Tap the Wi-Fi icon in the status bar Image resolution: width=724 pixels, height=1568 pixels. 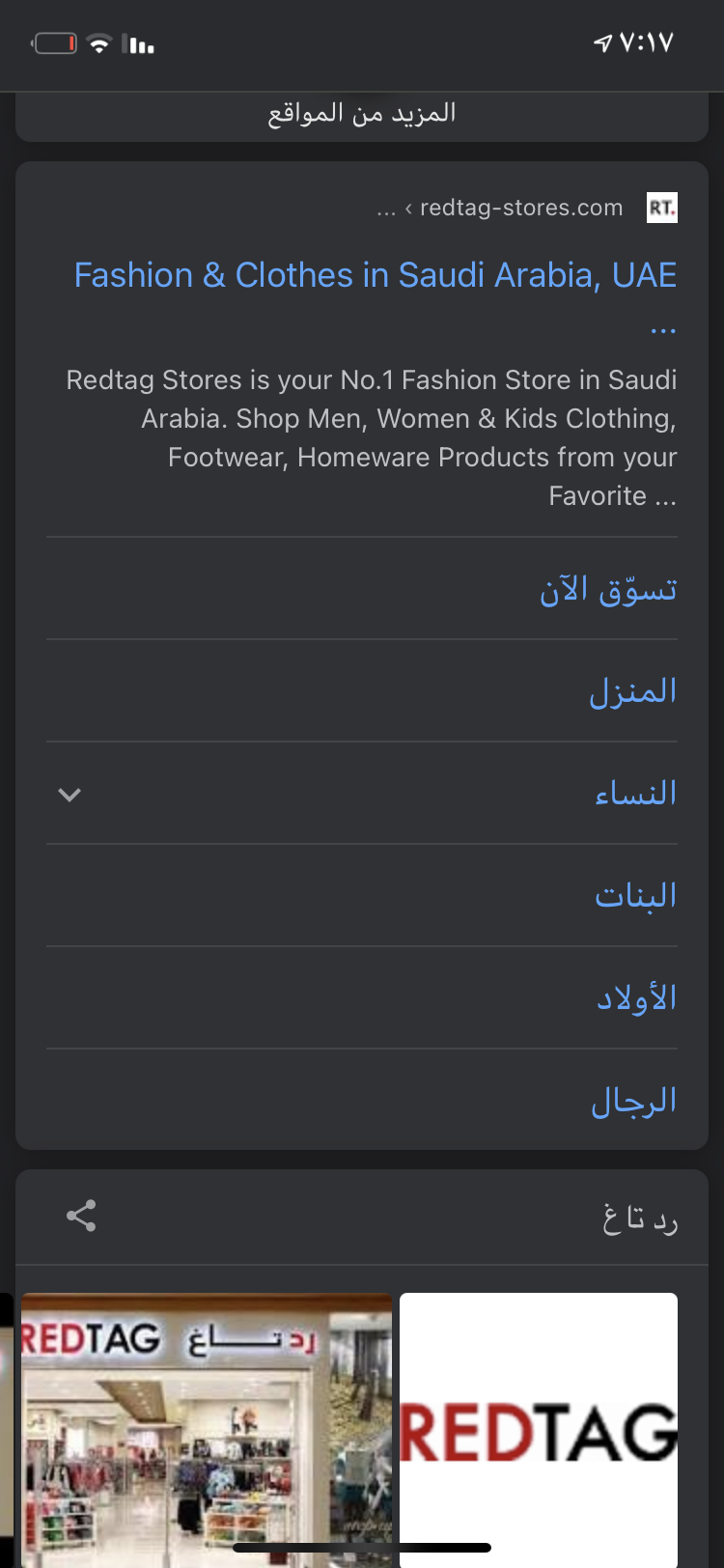(99, 43)
